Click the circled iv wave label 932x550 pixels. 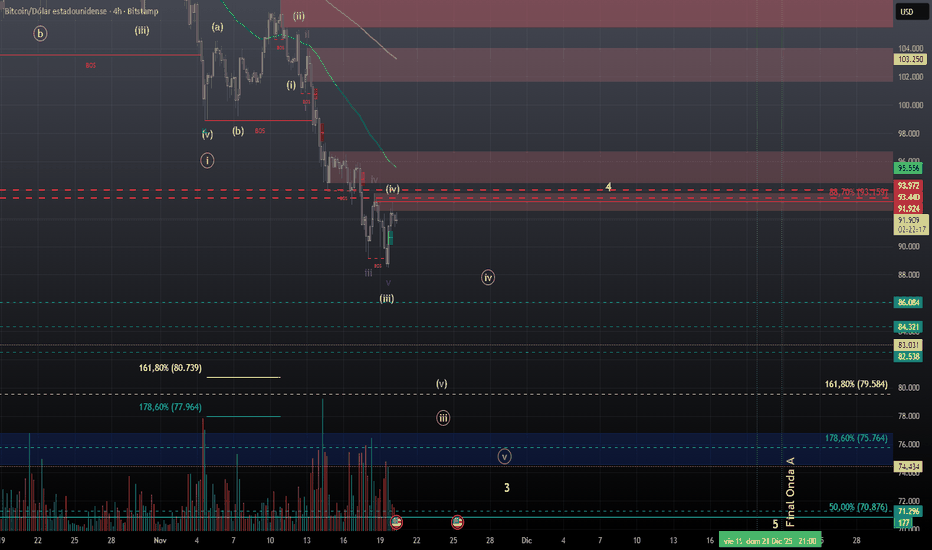pyautogui.click(x=488, y=277)
